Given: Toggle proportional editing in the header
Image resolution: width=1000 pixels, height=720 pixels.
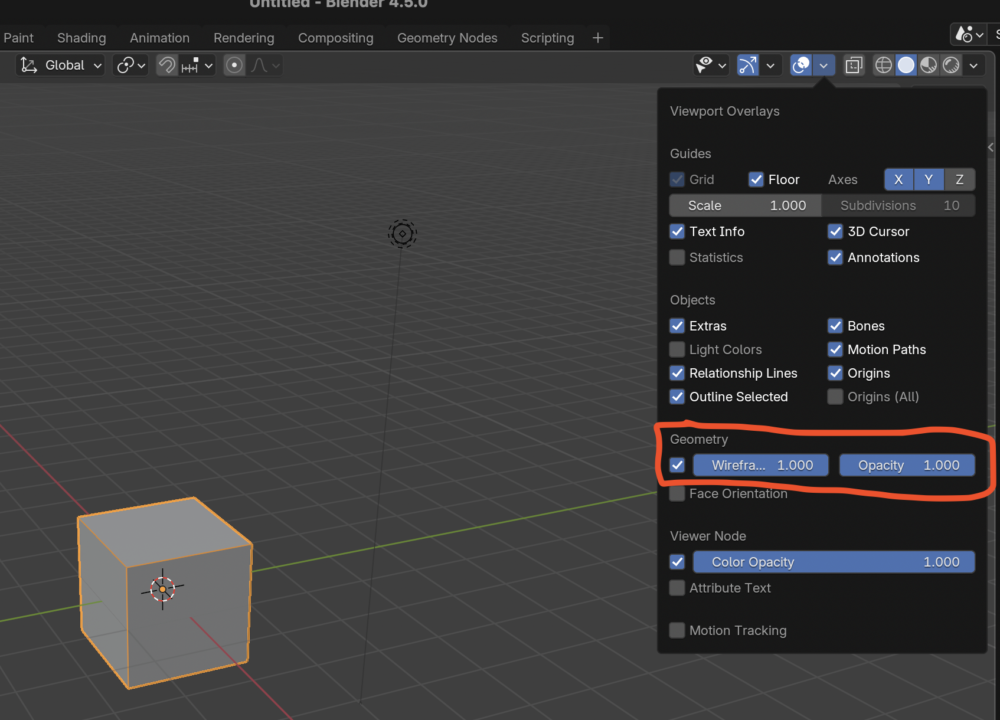Looking at the screenshot, I should click(x=234, y=65).
